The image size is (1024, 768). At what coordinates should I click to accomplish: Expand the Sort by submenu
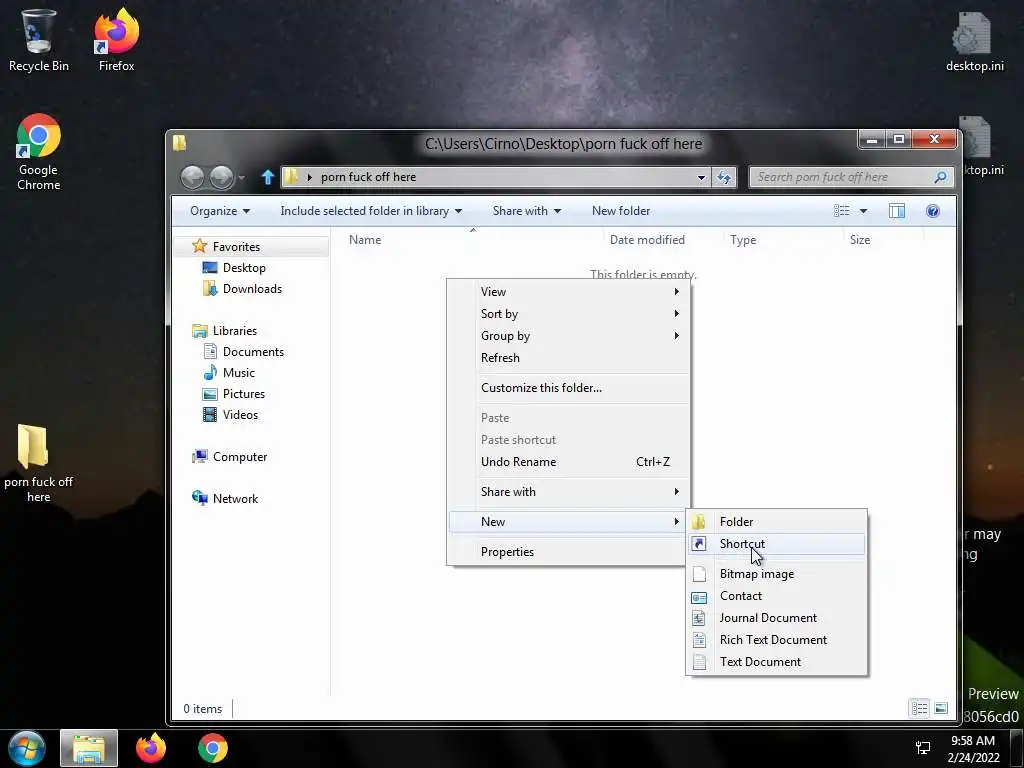(568, 314)
